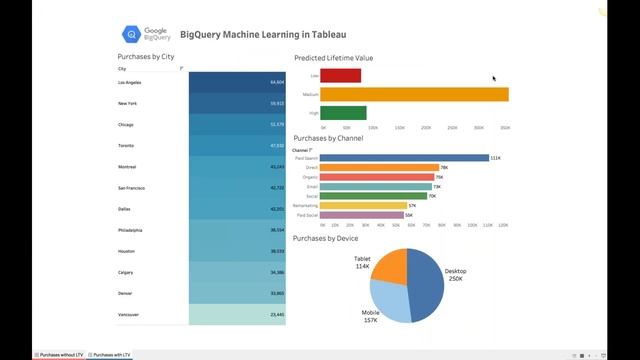This screenshot has height=360, width=640.
Task: Click the San Francisco heatmap cell
Action: coord(237,188)
